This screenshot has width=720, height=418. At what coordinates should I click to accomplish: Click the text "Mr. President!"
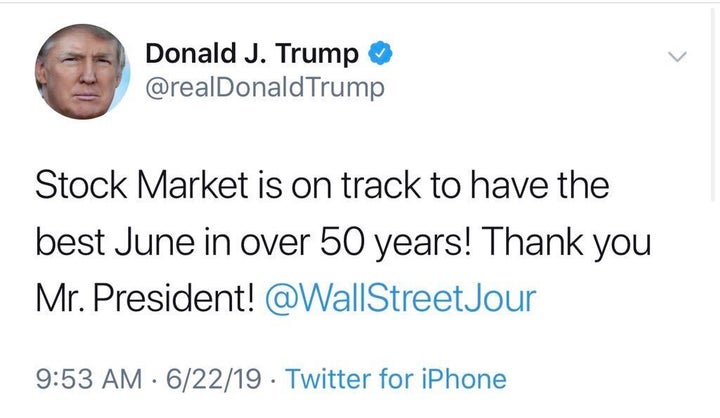click(145, 299)
